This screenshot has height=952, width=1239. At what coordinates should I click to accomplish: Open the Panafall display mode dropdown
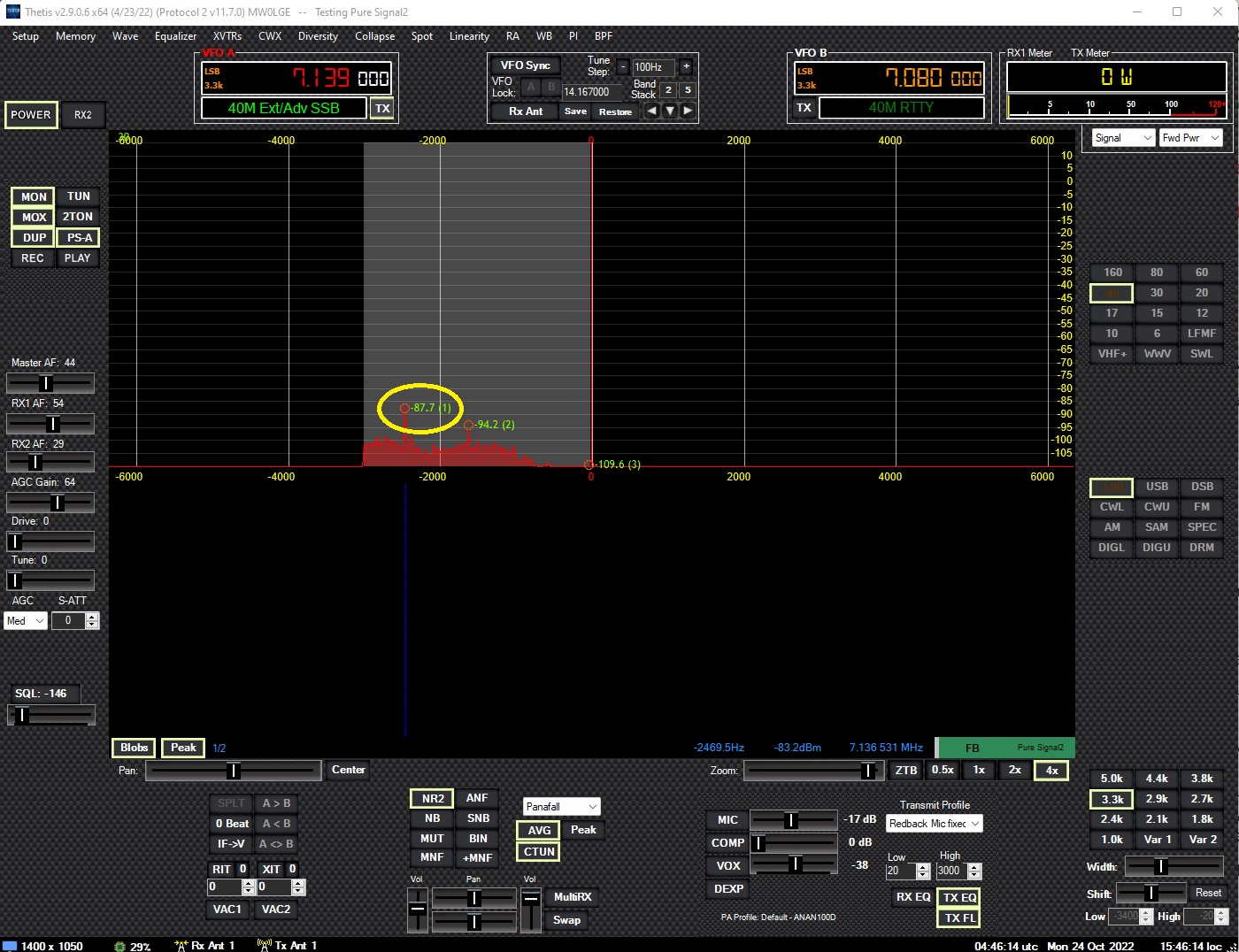pyautogui.click(x=561, y=806)
